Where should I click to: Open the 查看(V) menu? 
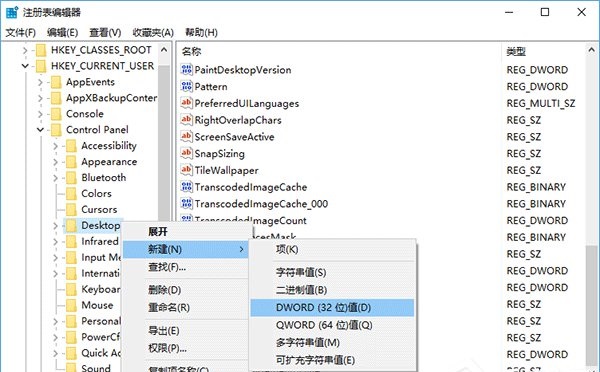click(105, 33)
